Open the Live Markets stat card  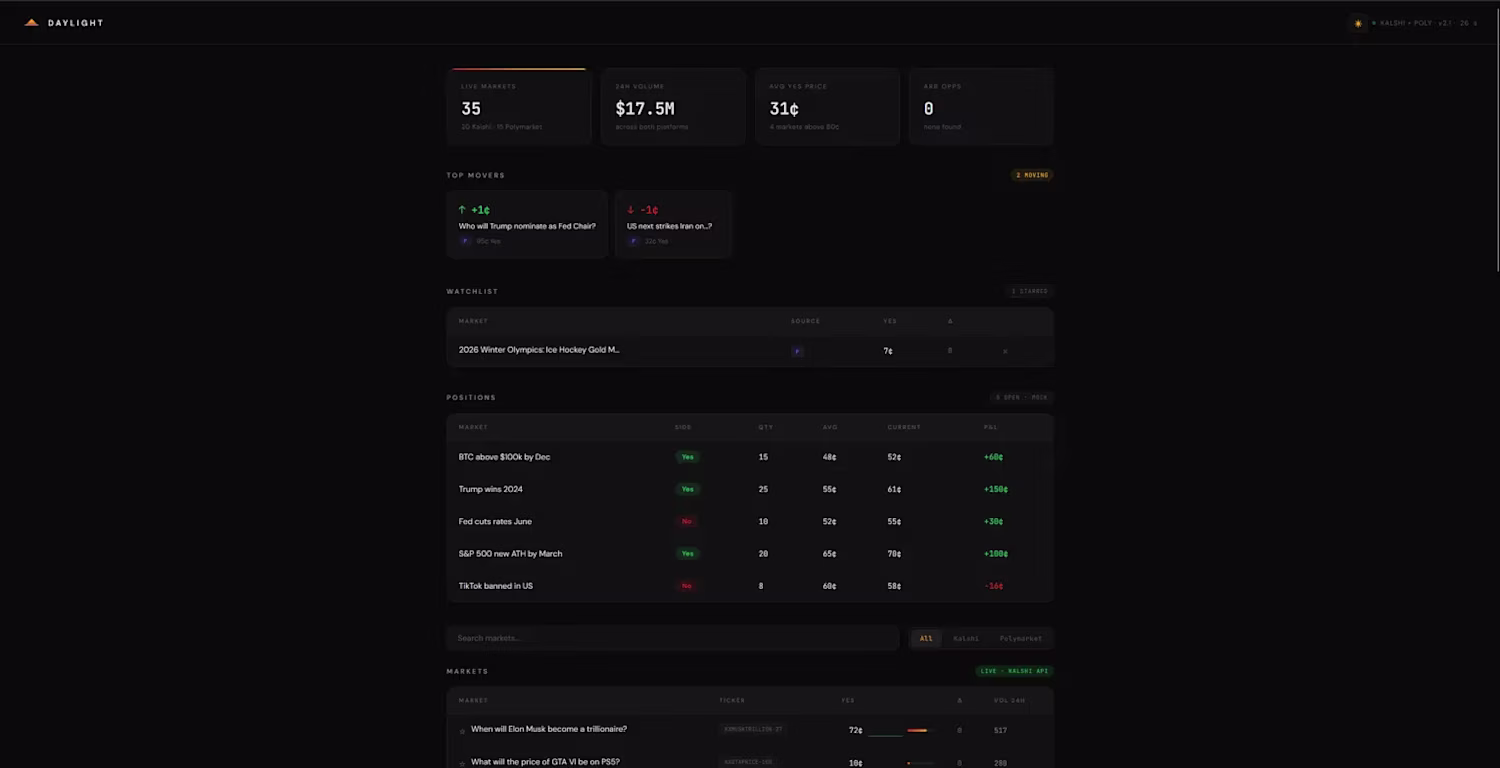(x=518, y=107)
